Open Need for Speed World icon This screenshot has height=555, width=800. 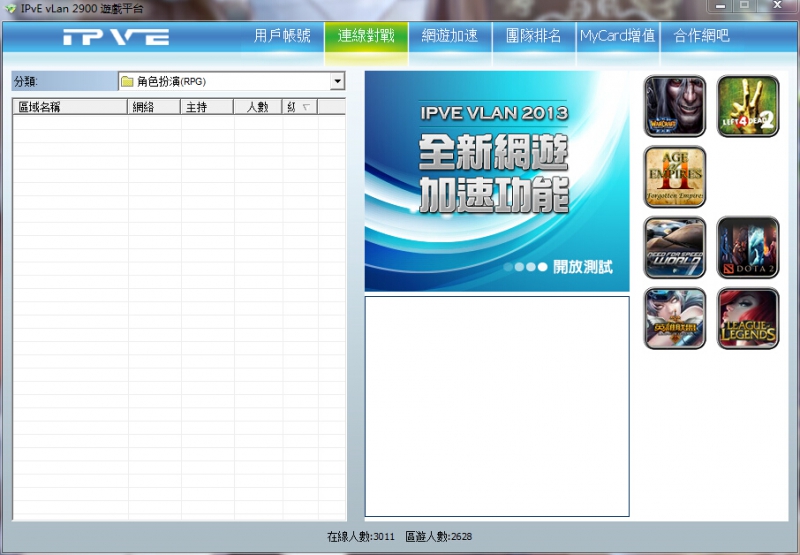pos(675,248)
